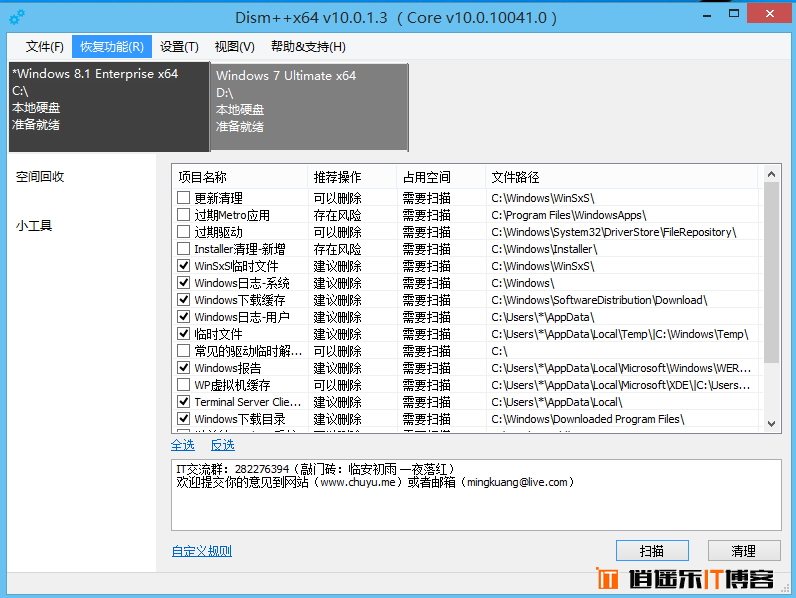
Task: Uncheck the WinSxS临时文件 checkbox
Action: [183, 266]
